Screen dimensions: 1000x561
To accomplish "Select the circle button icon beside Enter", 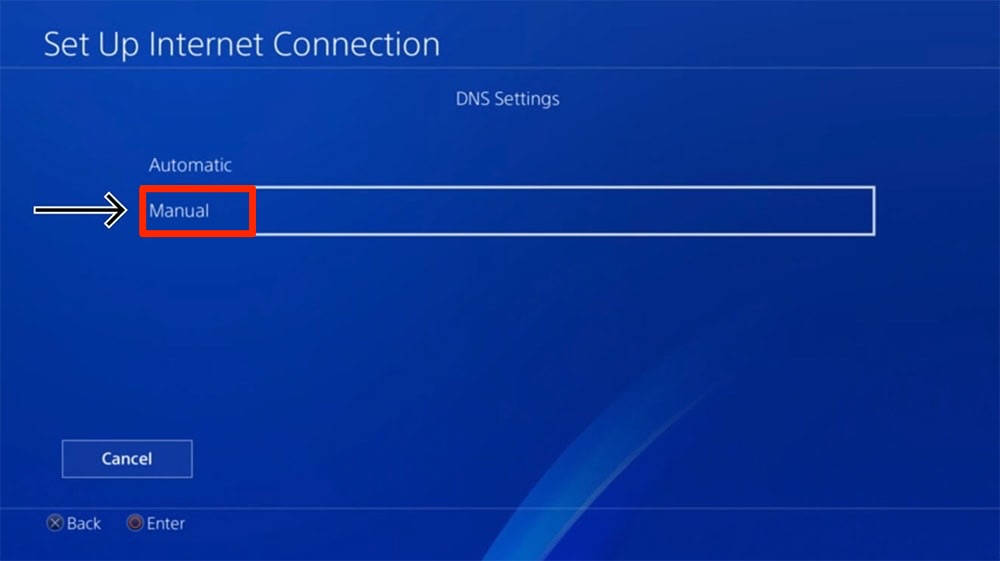I will 135,523.
